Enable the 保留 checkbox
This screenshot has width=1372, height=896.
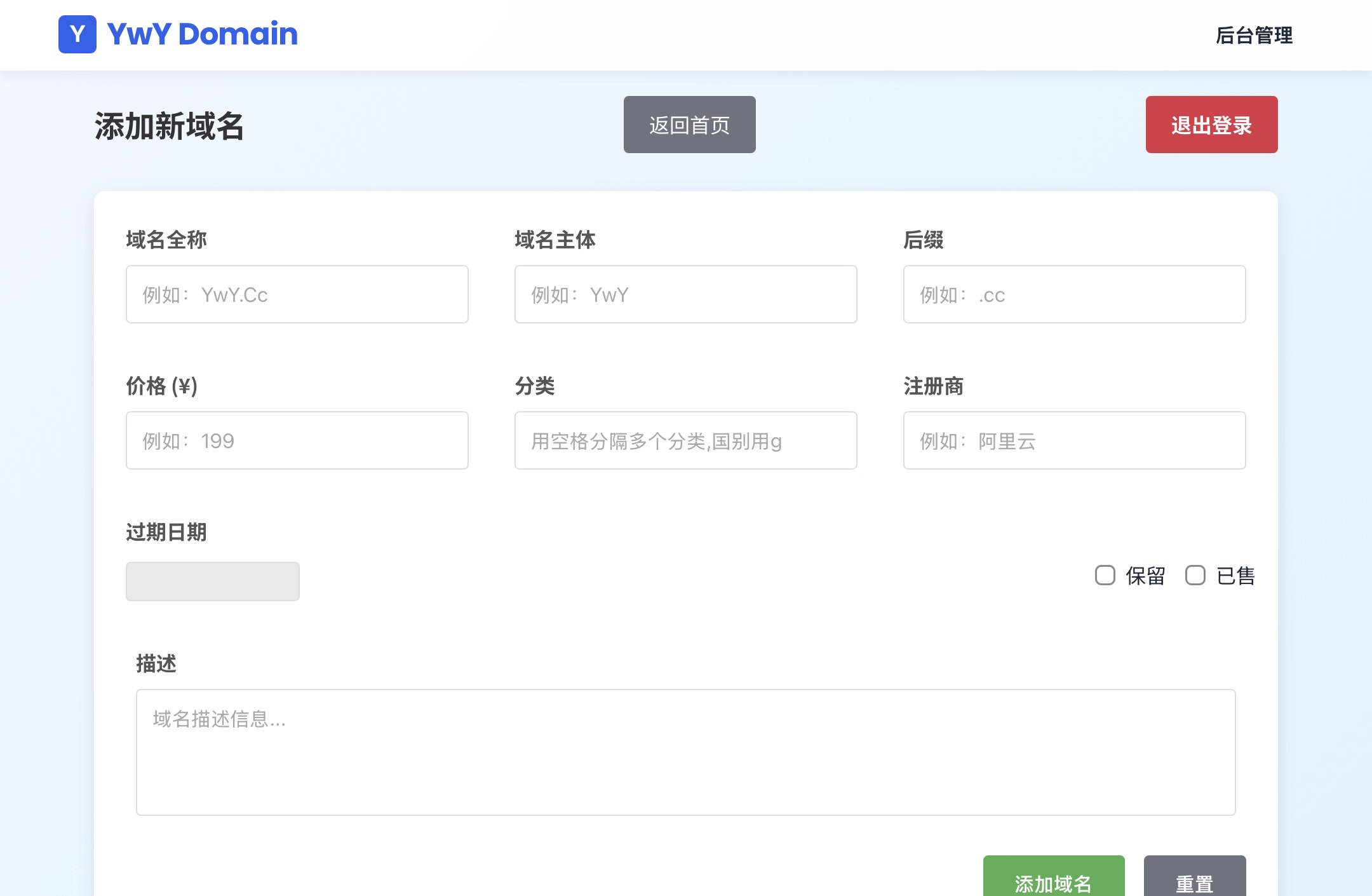click(1105, 575)
